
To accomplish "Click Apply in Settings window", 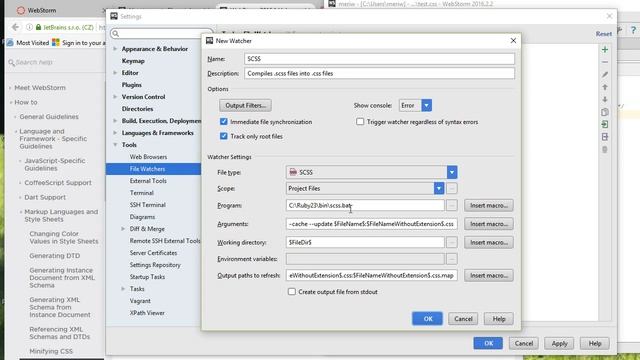I will (559, 343).
